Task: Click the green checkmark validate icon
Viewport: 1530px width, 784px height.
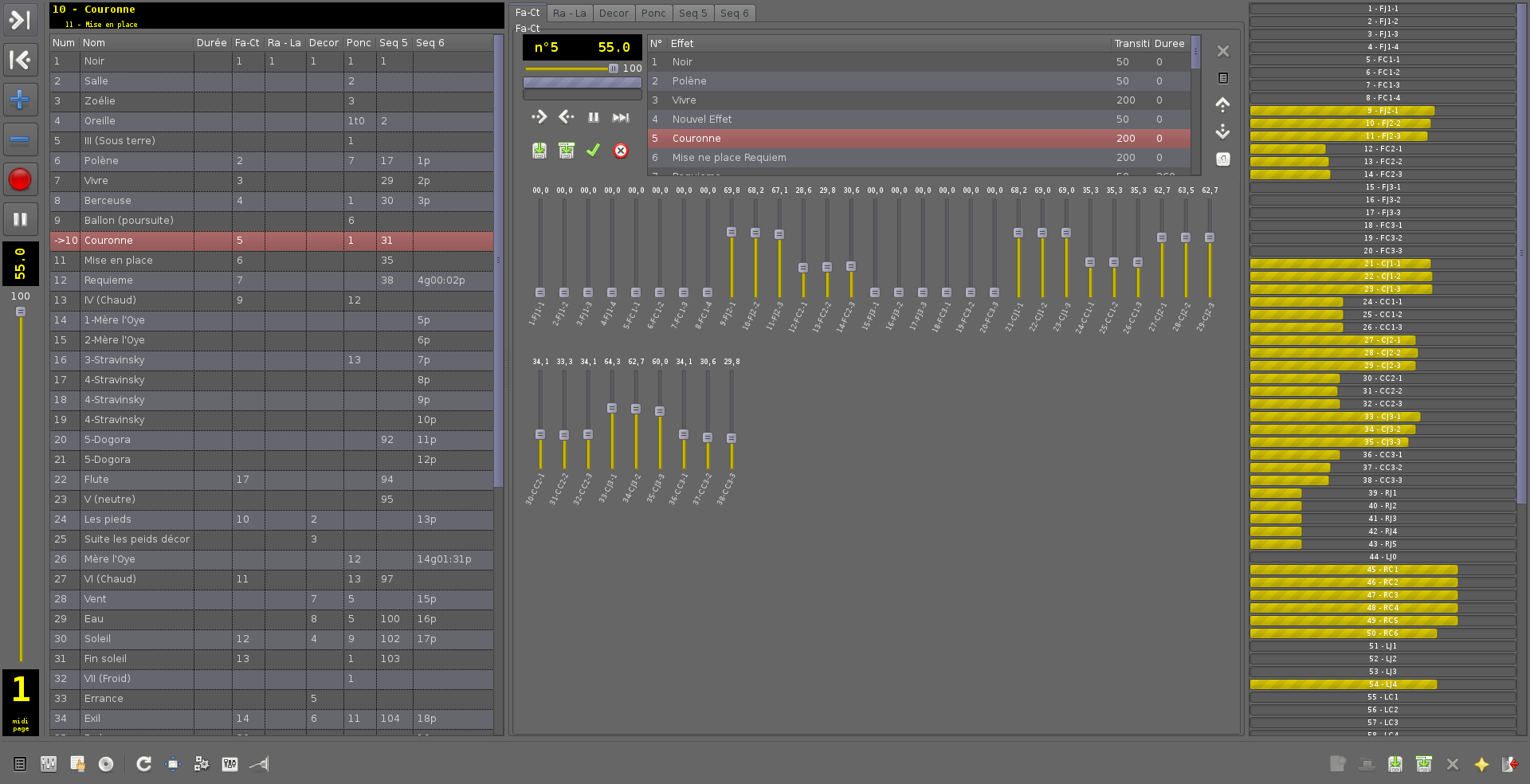Action: (x=593, y=151)
